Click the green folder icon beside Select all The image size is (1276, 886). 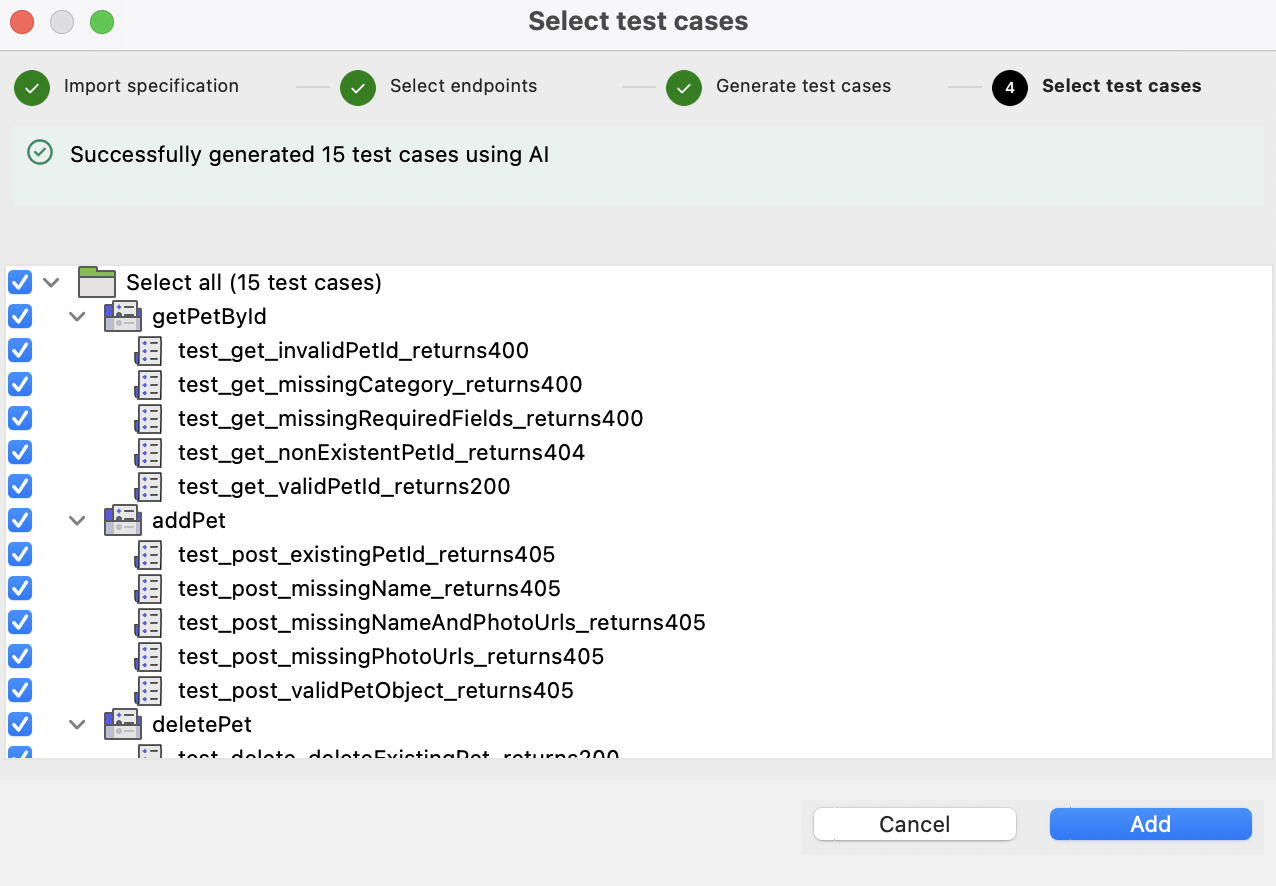[97, 283]
